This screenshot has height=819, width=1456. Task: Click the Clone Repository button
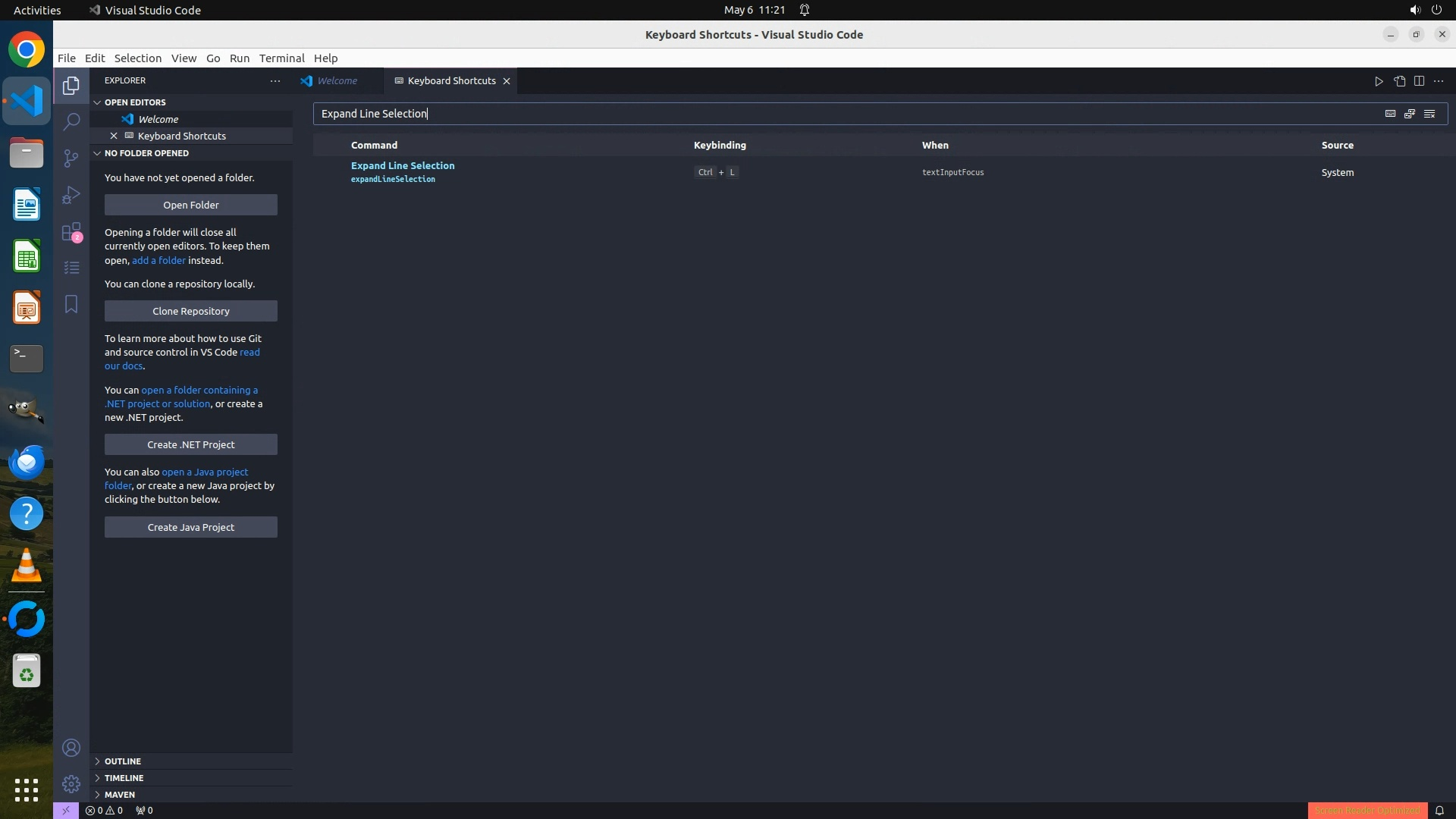coord(191,311)
